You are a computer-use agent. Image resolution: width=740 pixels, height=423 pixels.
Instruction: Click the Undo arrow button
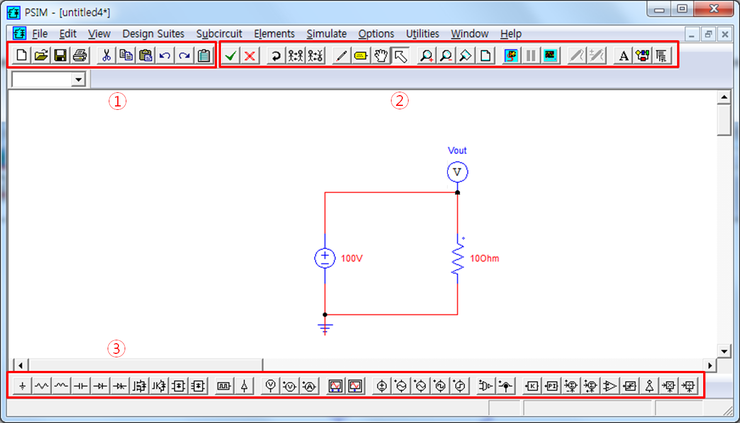[165, 55]
